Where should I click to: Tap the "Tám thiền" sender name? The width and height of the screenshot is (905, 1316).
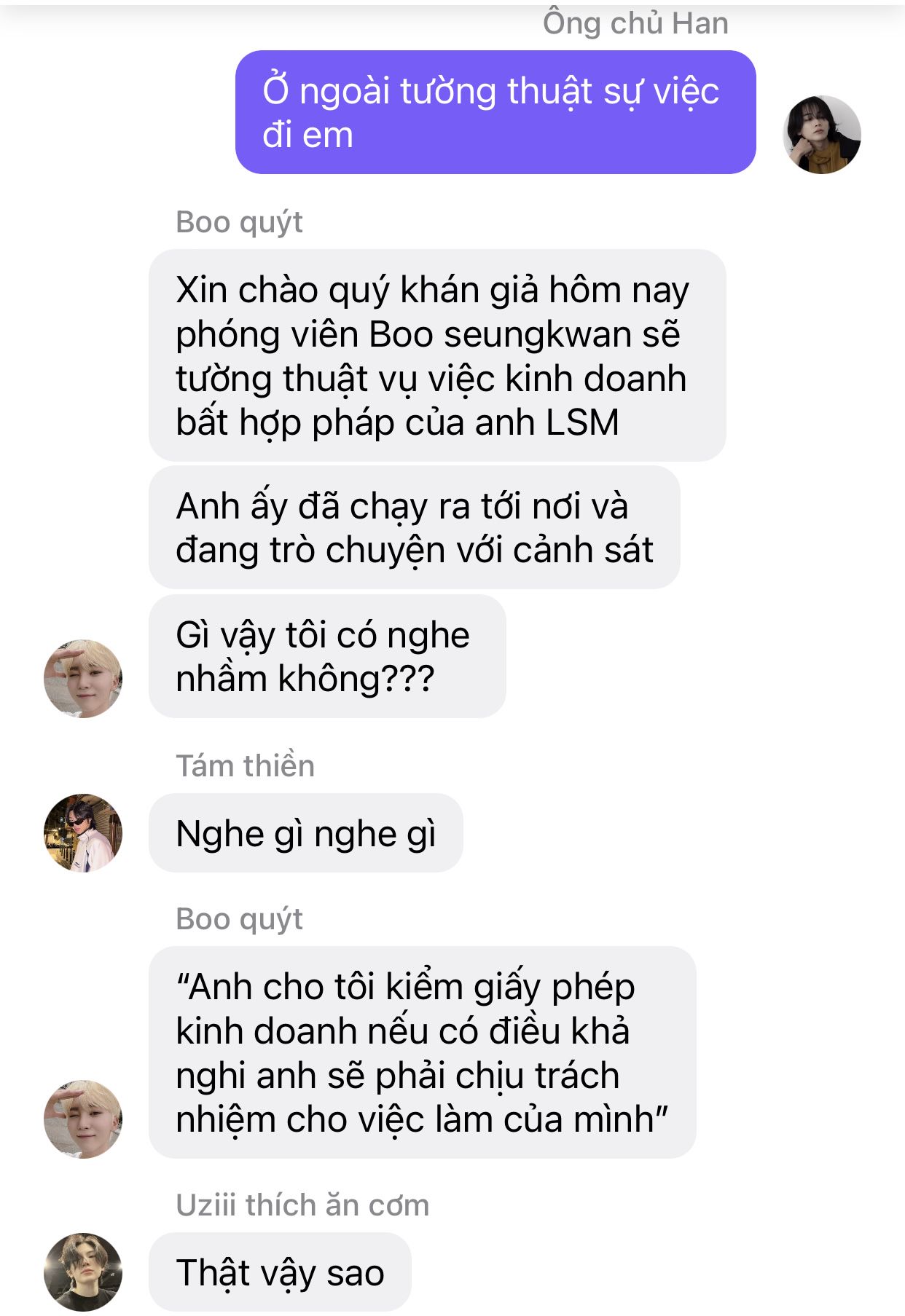[x=245, y=766]
